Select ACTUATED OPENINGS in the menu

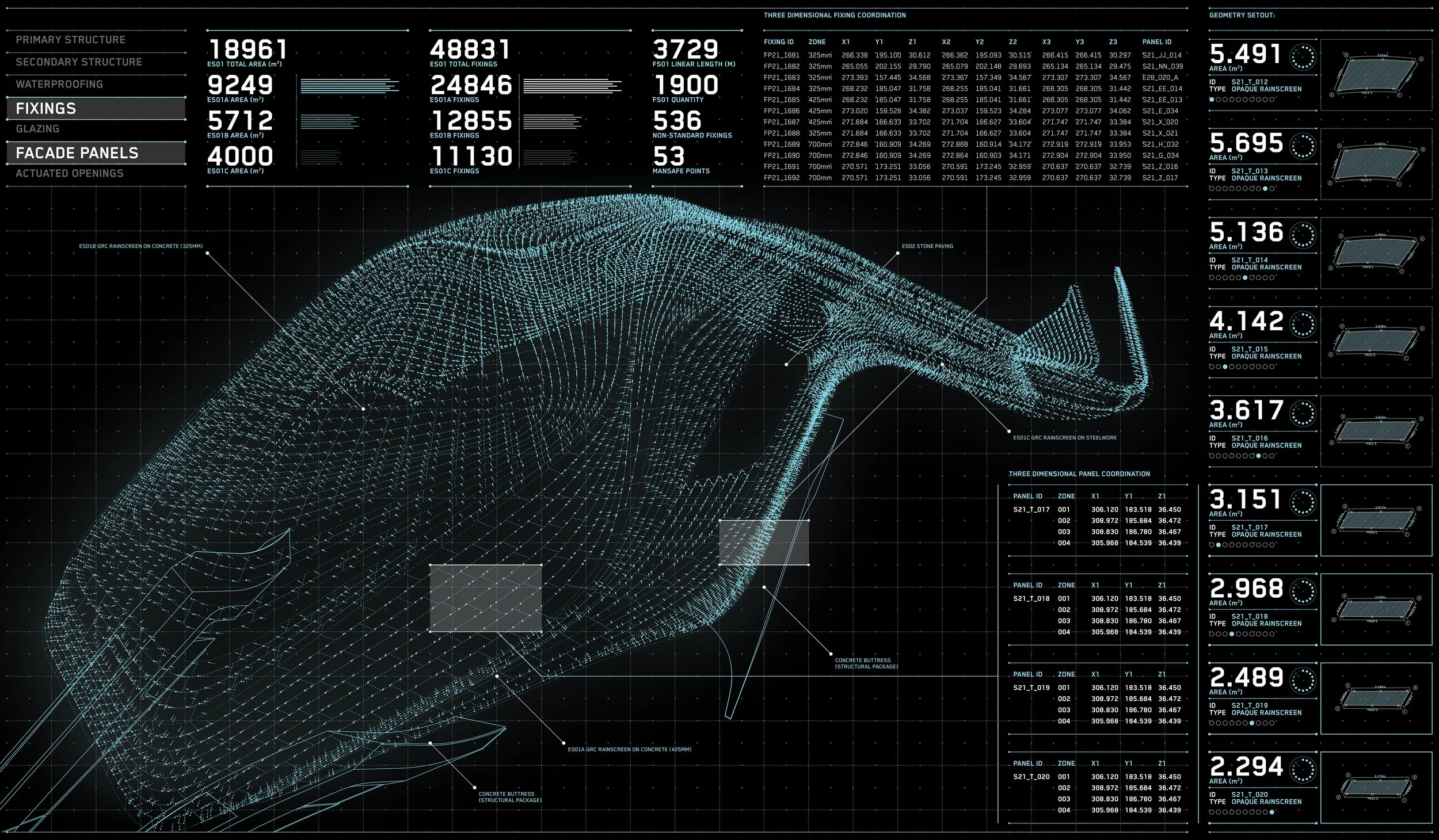(70, 173)
